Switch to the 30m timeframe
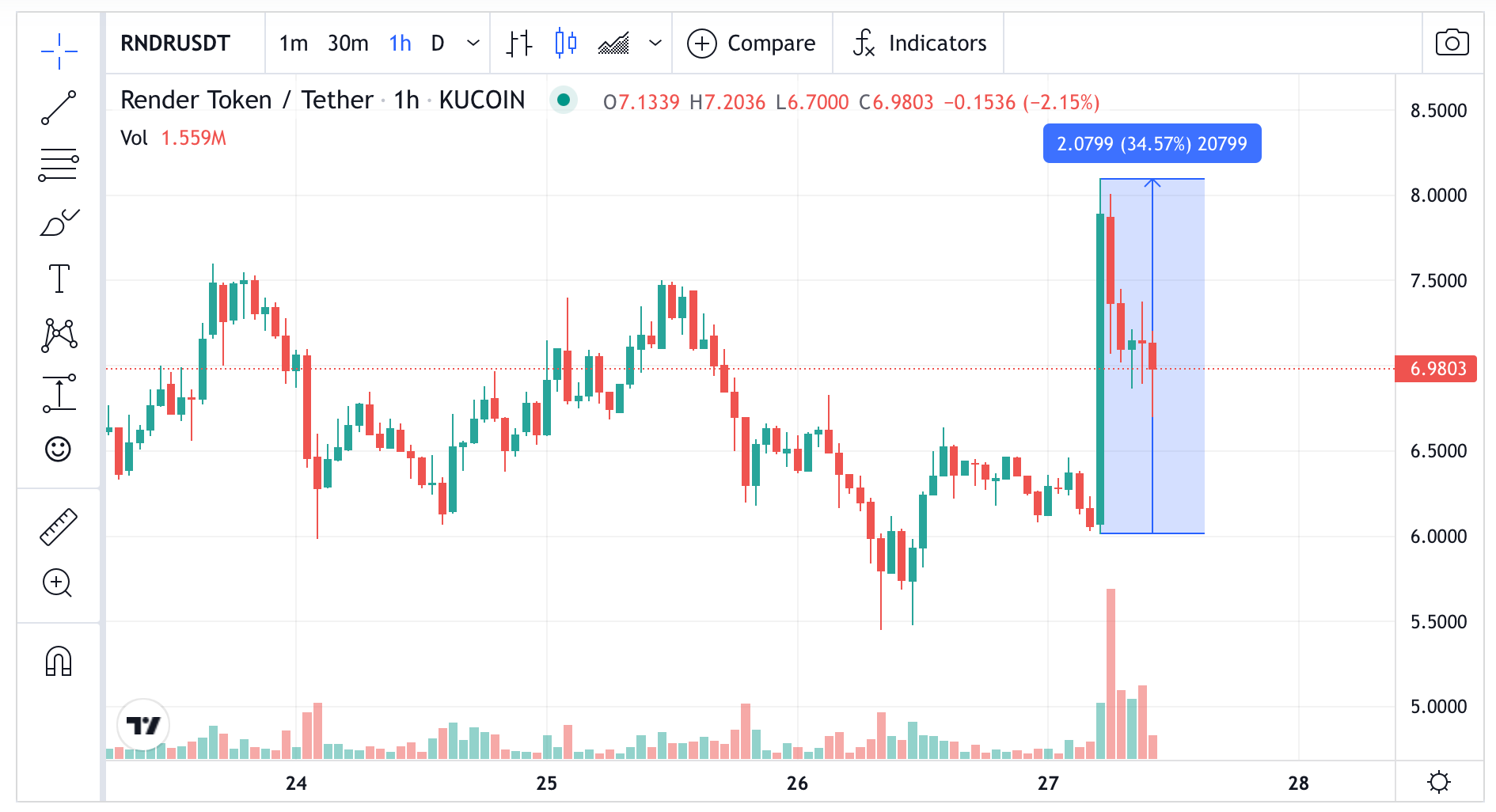 coord(347,43)
